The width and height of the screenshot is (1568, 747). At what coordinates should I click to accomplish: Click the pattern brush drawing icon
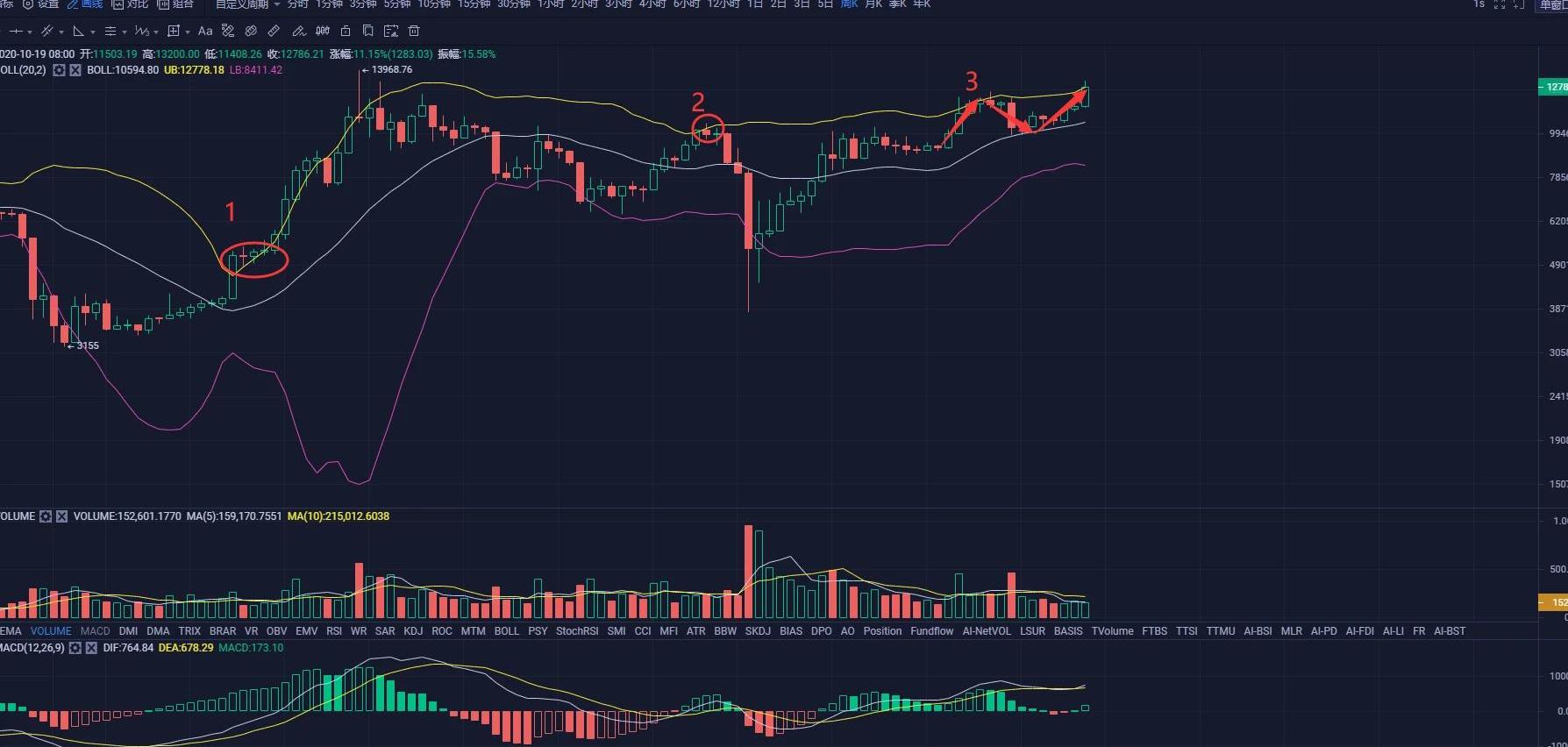pyautogui.click(x=228, y=31)
